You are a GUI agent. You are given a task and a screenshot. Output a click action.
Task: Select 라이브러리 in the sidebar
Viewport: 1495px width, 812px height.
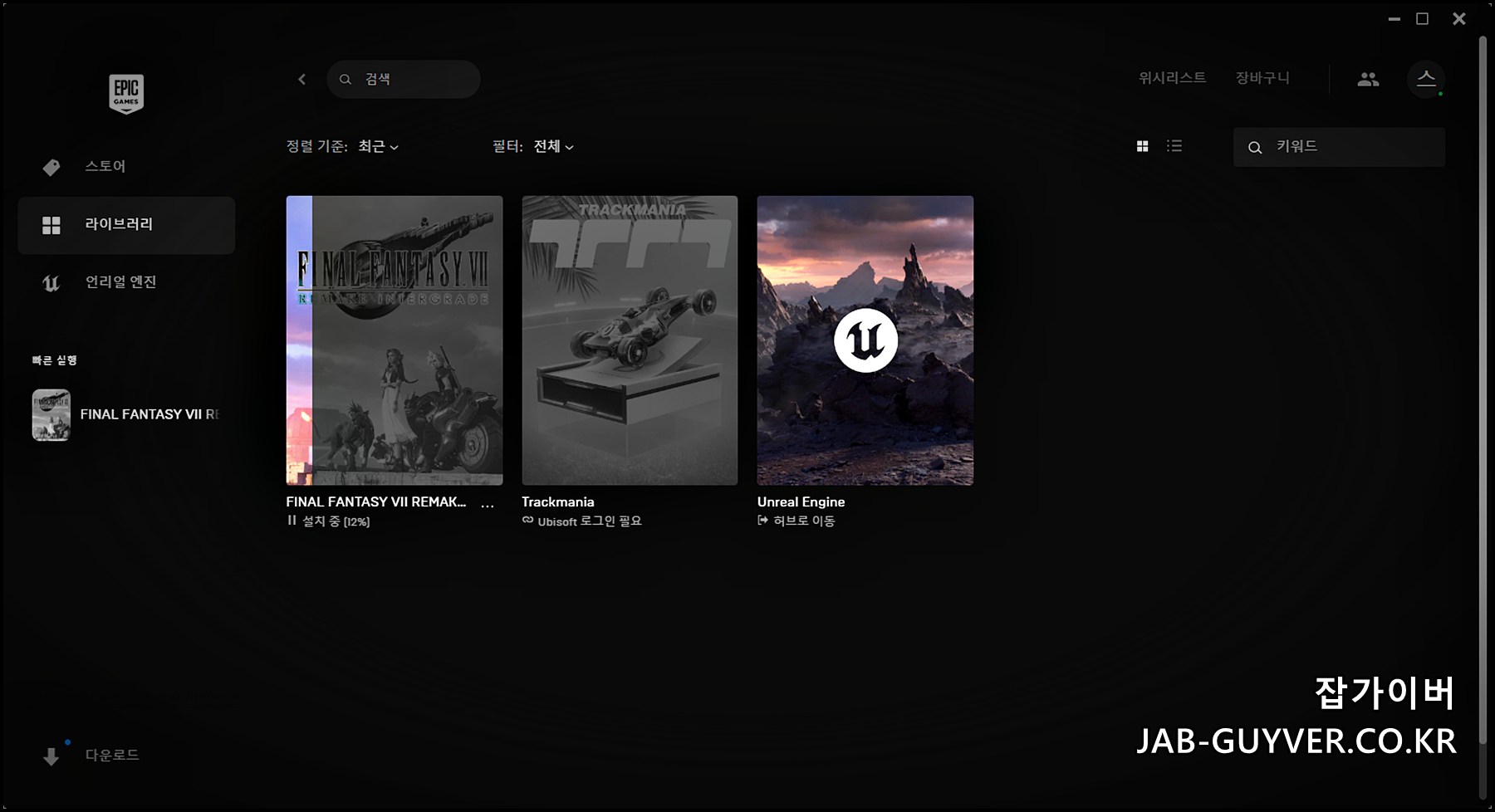[x=126, y=225]
